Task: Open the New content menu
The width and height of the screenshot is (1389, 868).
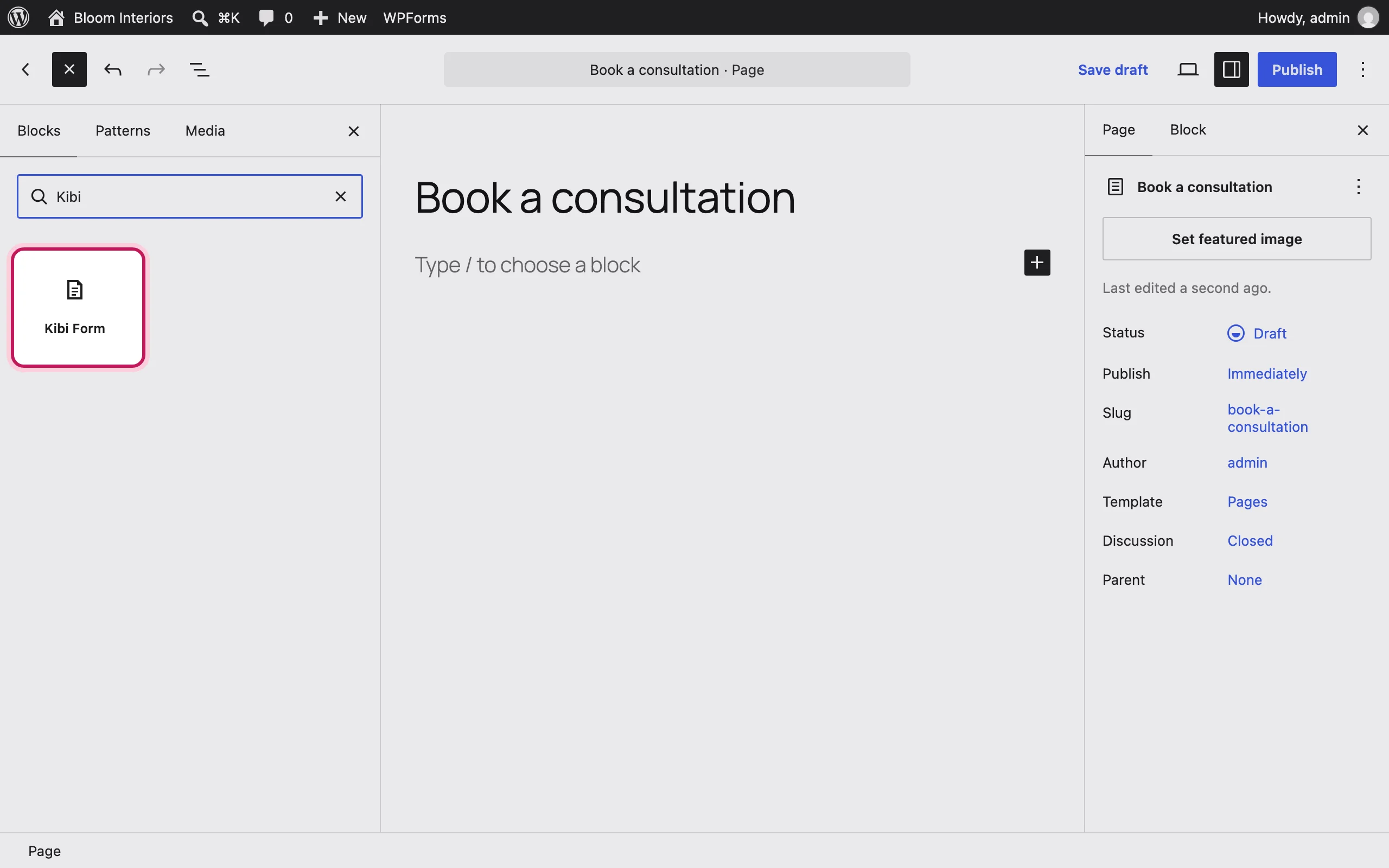Action: [x=340, y=17]
